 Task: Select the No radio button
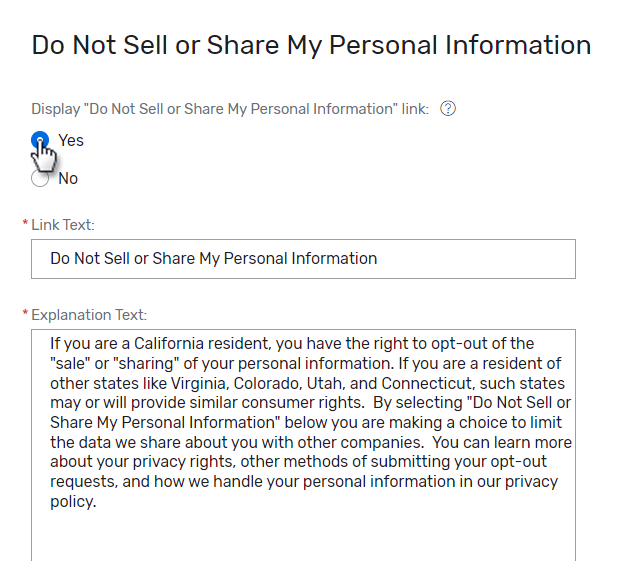(x=40, y=179)
